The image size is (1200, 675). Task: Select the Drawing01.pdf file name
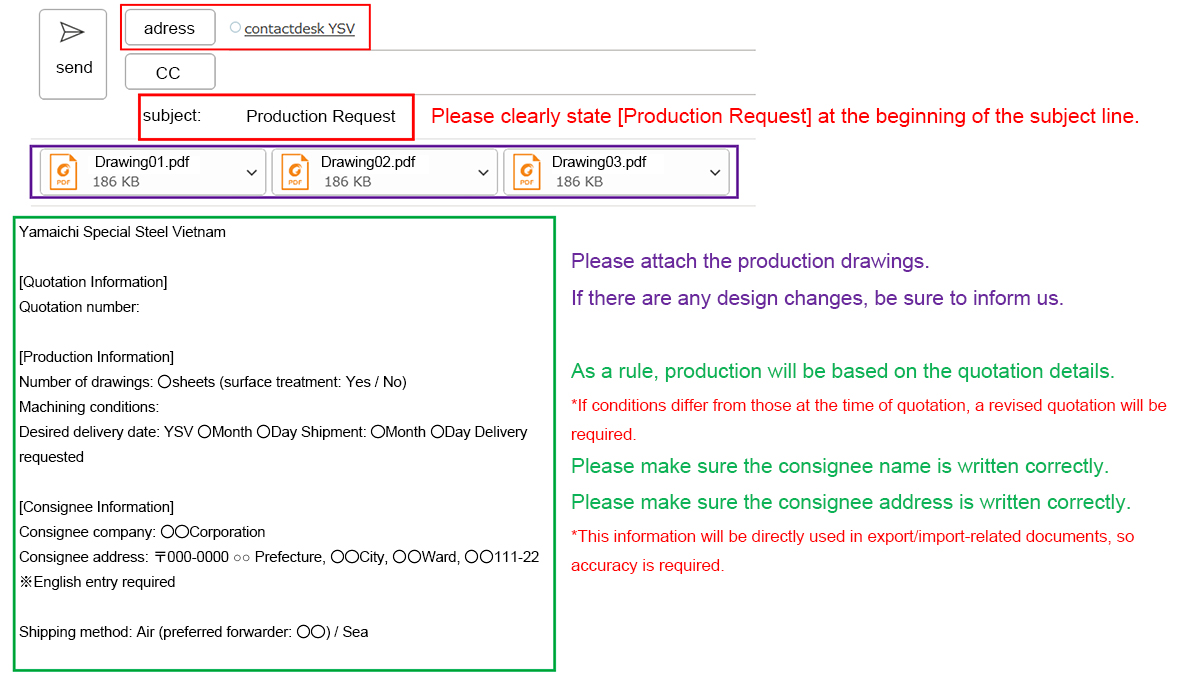pos(141,162)
